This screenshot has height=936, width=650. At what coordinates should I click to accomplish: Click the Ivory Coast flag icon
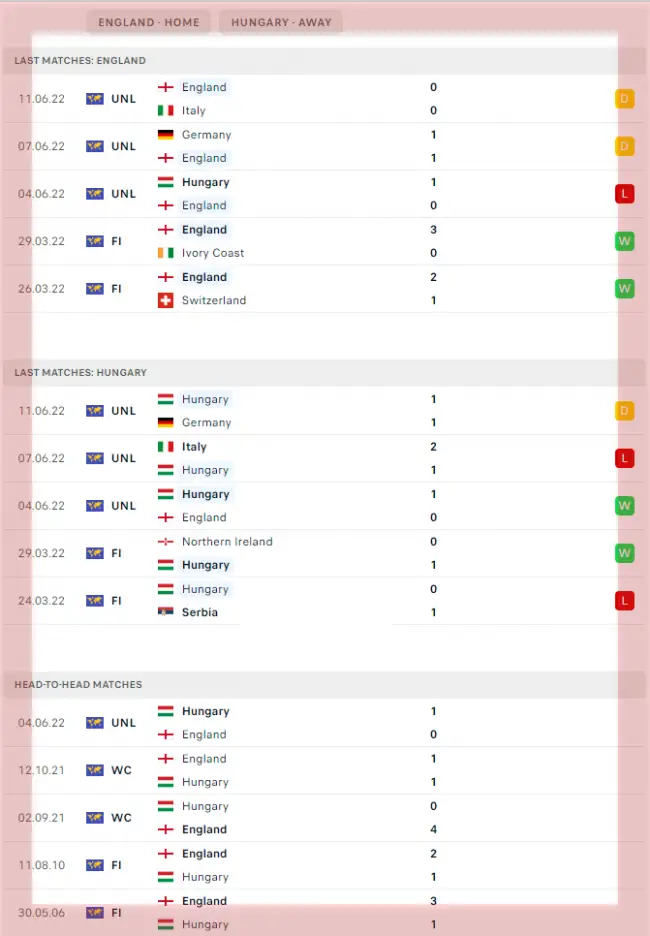click(x=166, y=253)
